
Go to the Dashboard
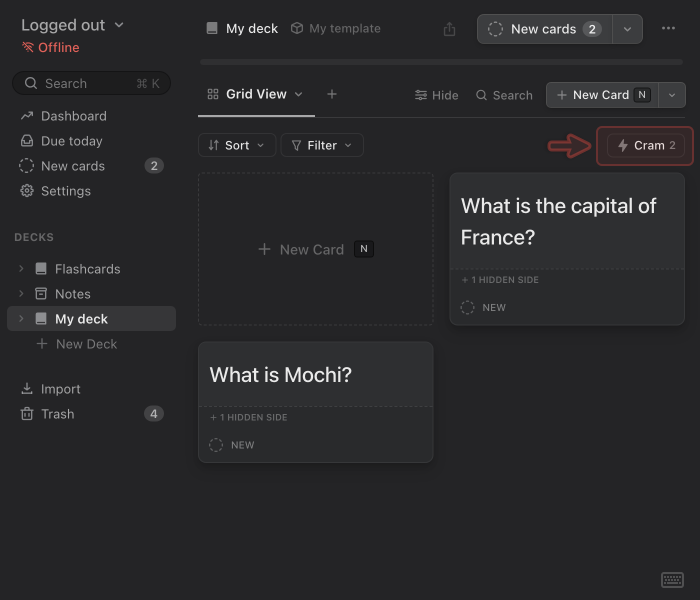coord(73,116)
